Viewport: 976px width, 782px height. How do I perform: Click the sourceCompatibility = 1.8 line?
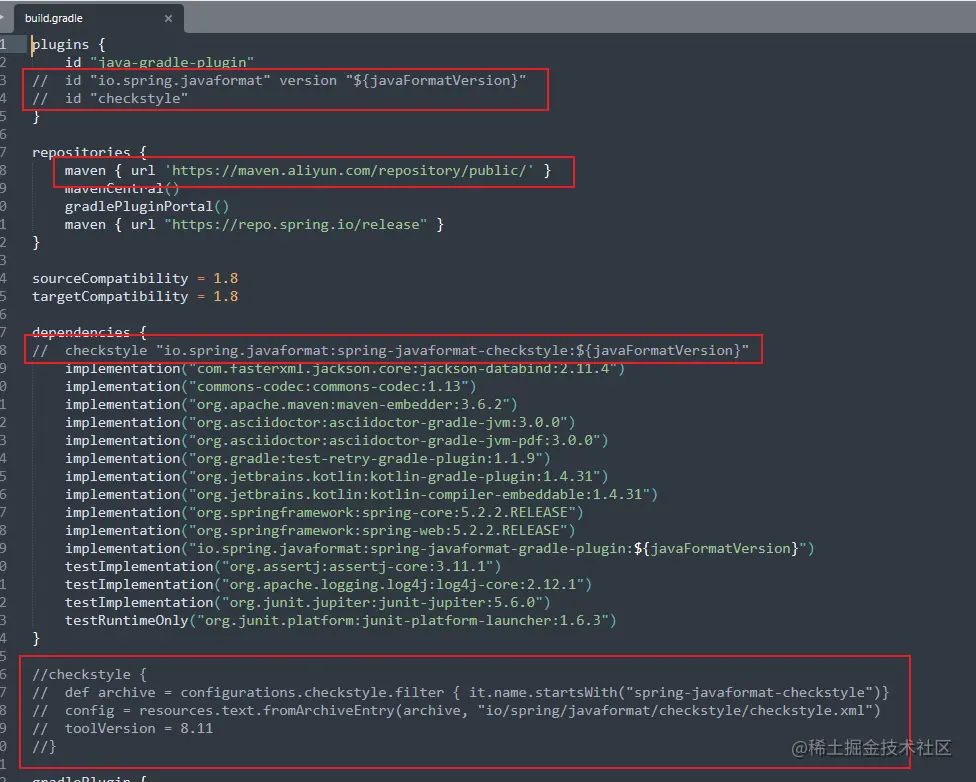point(135,278)
